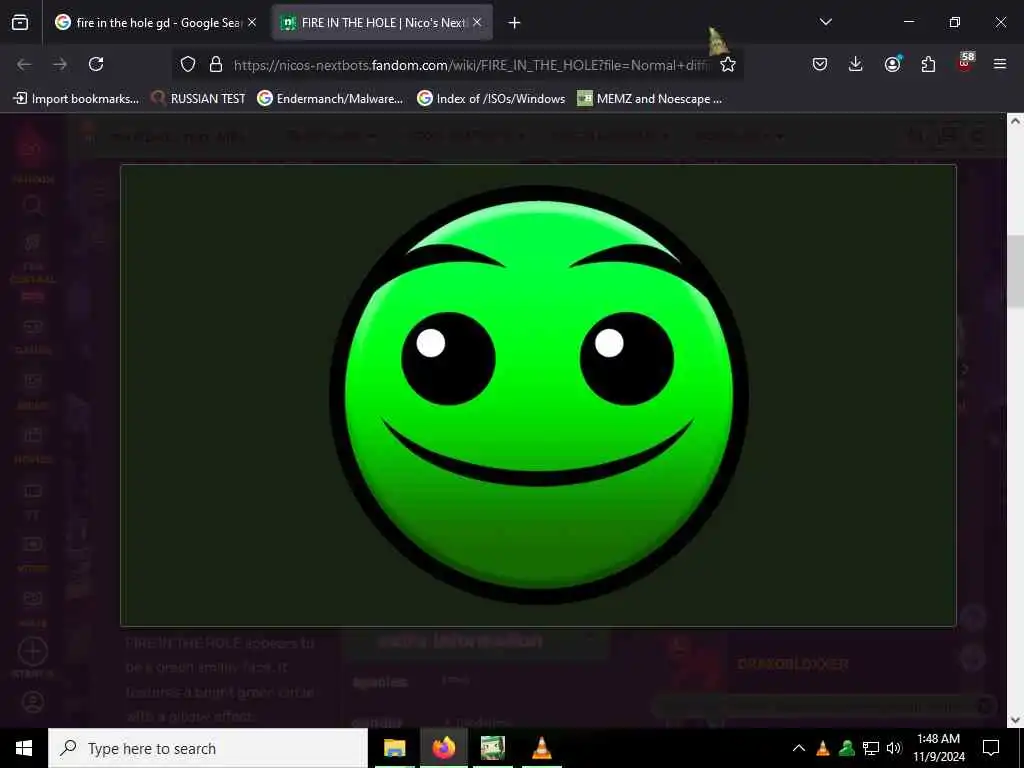Open the volume speaker control
The width and height of the screenshot is (1024, 768).
pos(894,748)
